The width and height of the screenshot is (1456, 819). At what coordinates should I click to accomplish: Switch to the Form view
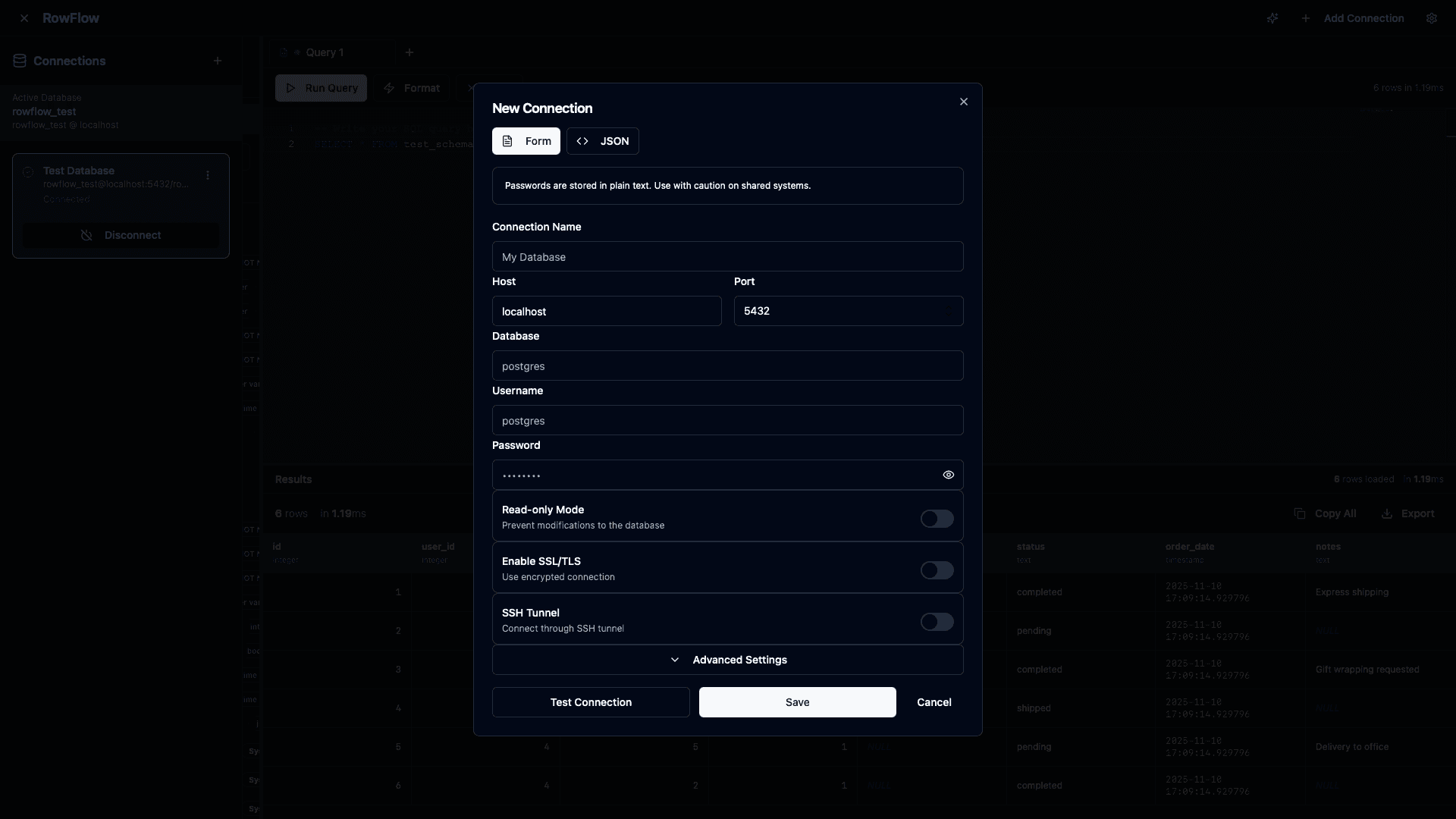526,141
